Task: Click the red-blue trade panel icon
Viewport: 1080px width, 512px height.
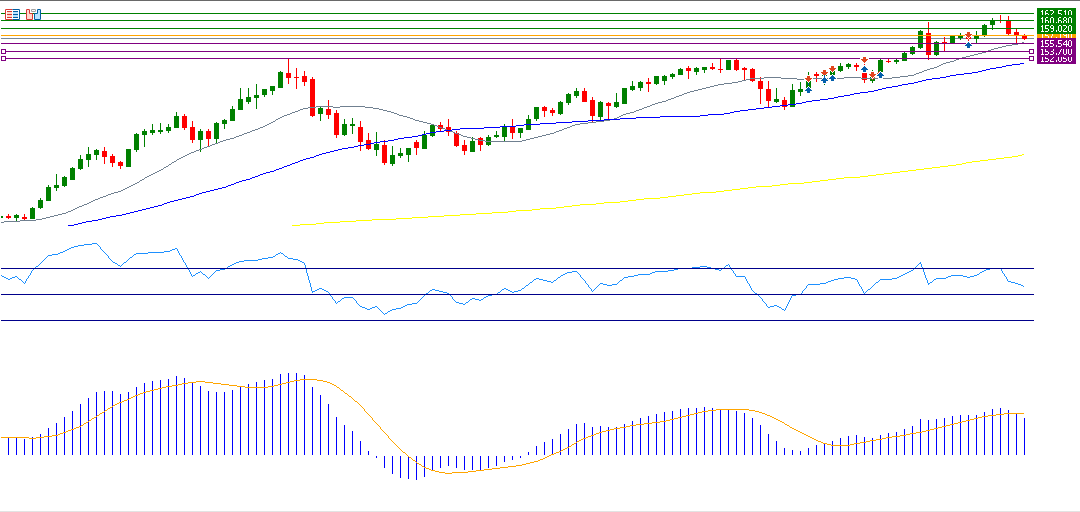Action: coord(33,14)
